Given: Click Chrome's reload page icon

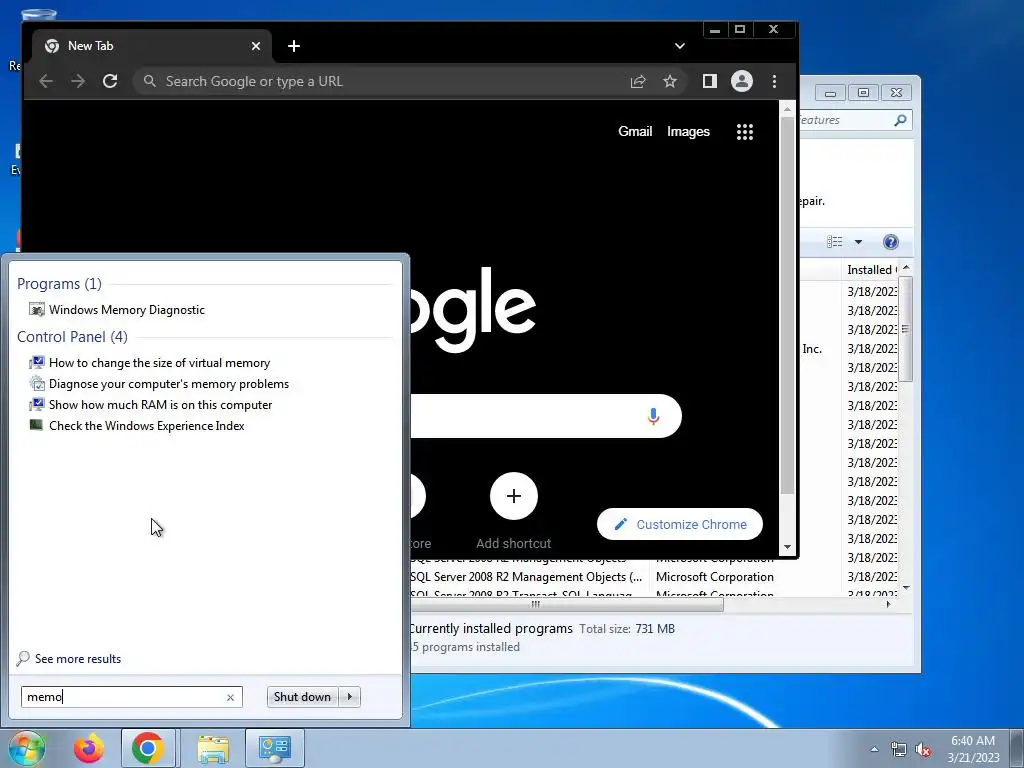Looking at the screenshot, I should (x=110, y=81).
